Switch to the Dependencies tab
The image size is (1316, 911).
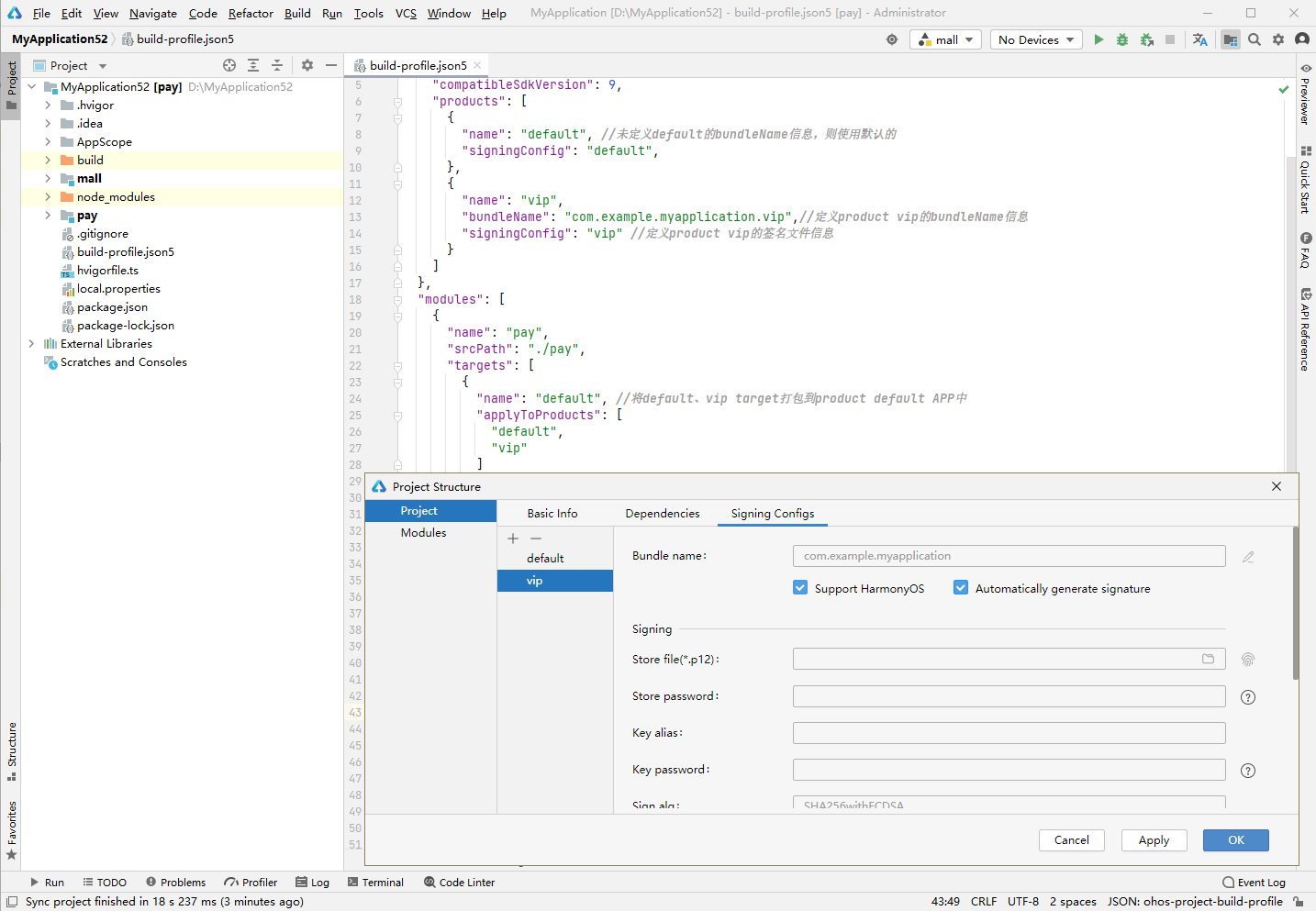(x=663, y=514)
